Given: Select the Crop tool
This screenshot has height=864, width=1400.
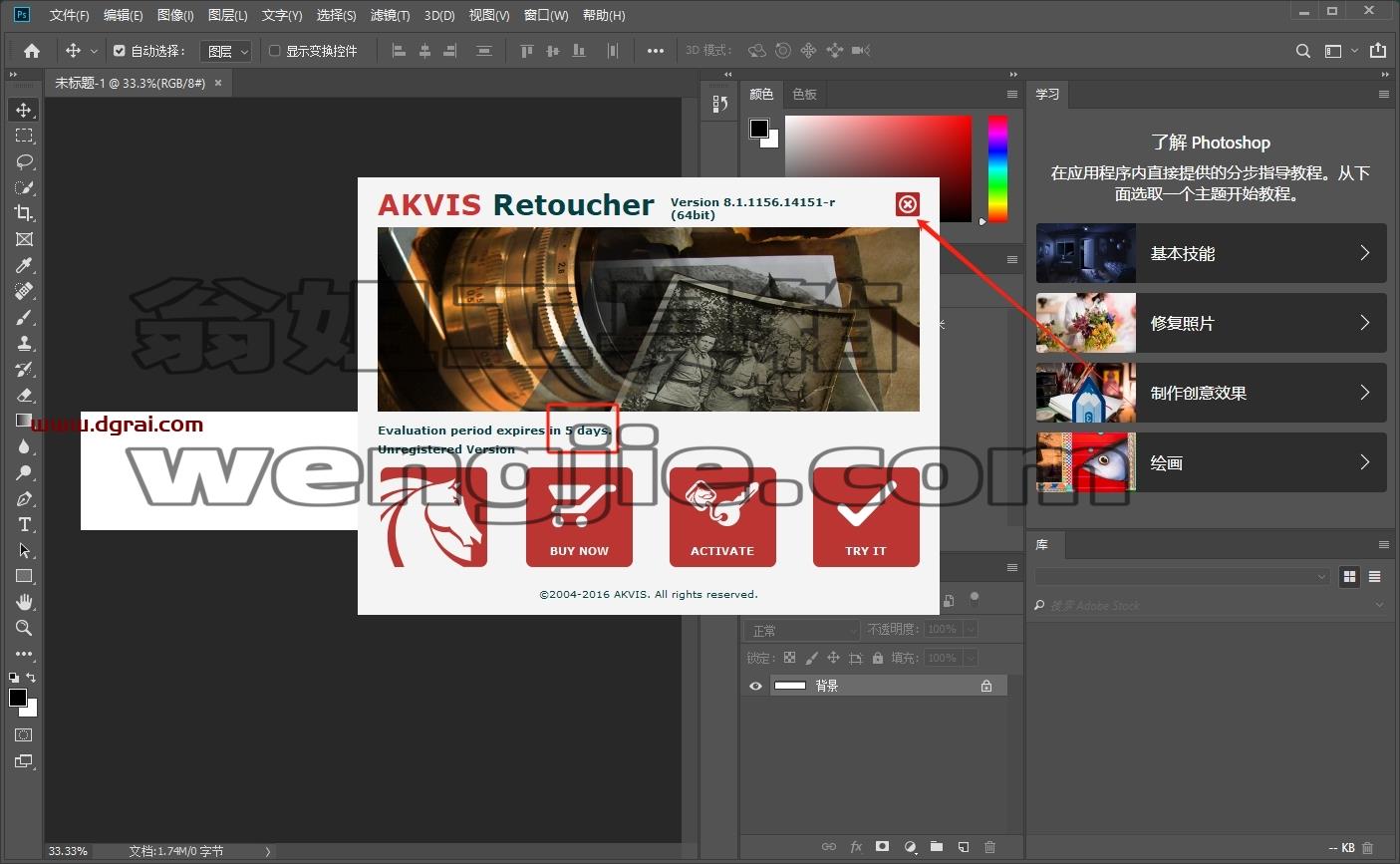Looking at the screenshot, I should (24, 213).
